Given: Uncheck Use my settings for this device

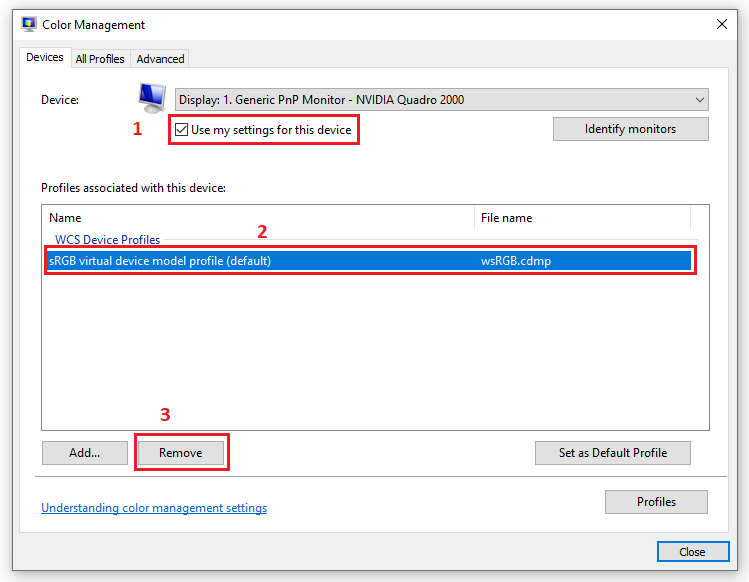Looking at the screenshot, I should [181, 130].
